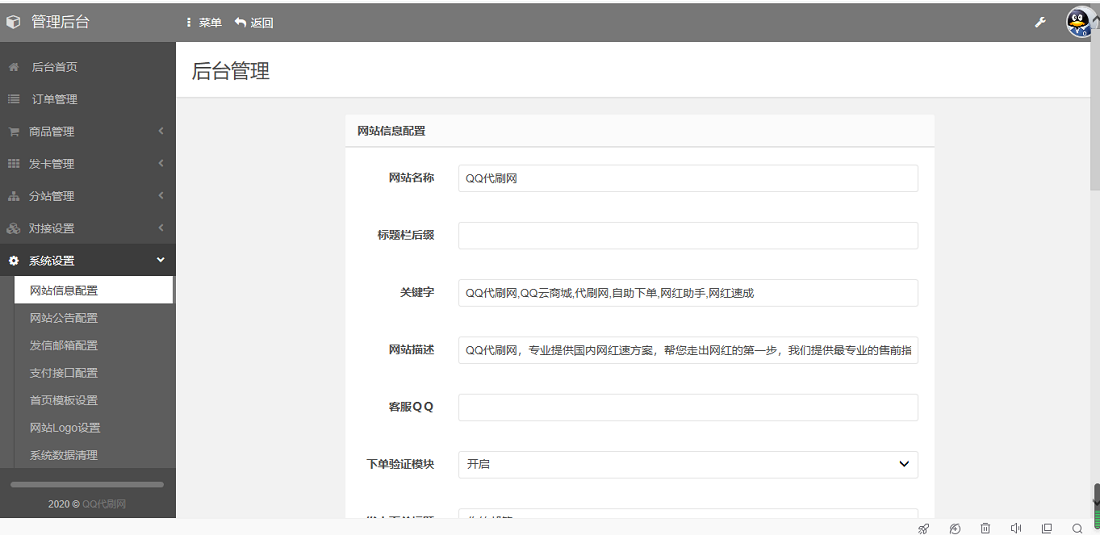
Task: Click the speaker mute icon in bottom bar
Action: [x=1016, y=528]
